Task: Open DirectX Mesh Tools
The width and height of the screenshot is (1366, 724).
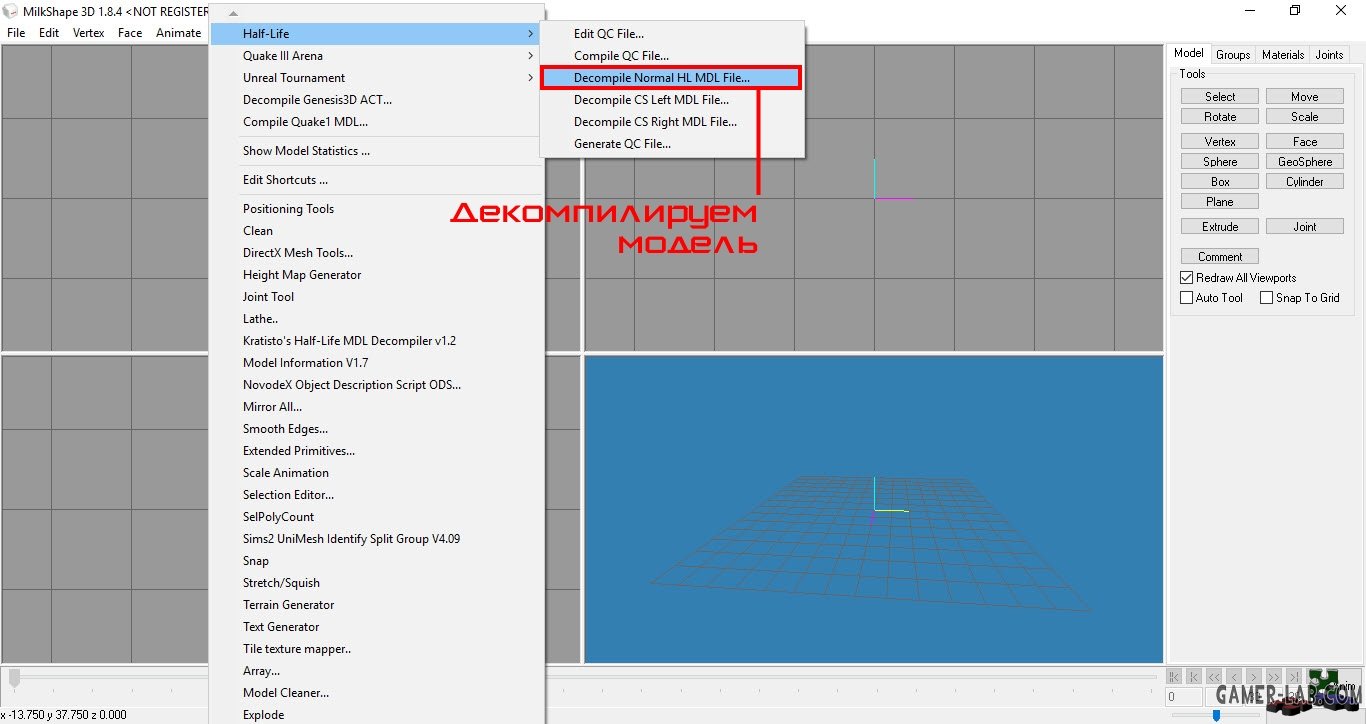Action: click(x=377, y=253)
